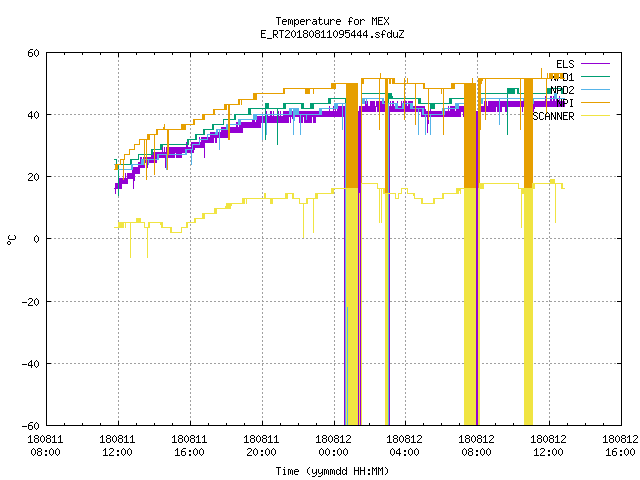
Task: Click the x-axis tick label 180812 00:00
Action: coord(333,446)
